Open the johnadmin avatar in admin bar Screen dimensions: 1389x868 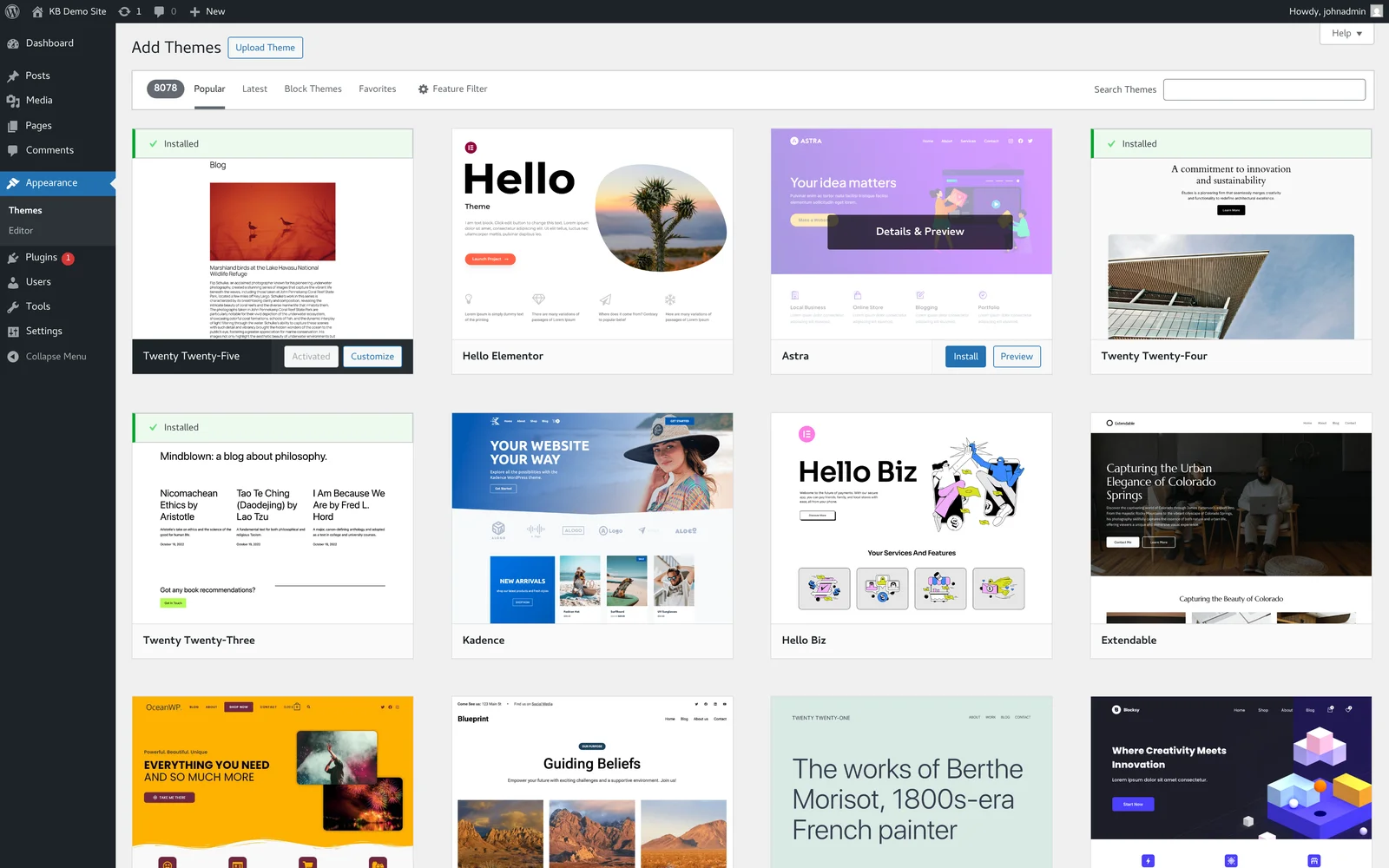[1377, 11]
